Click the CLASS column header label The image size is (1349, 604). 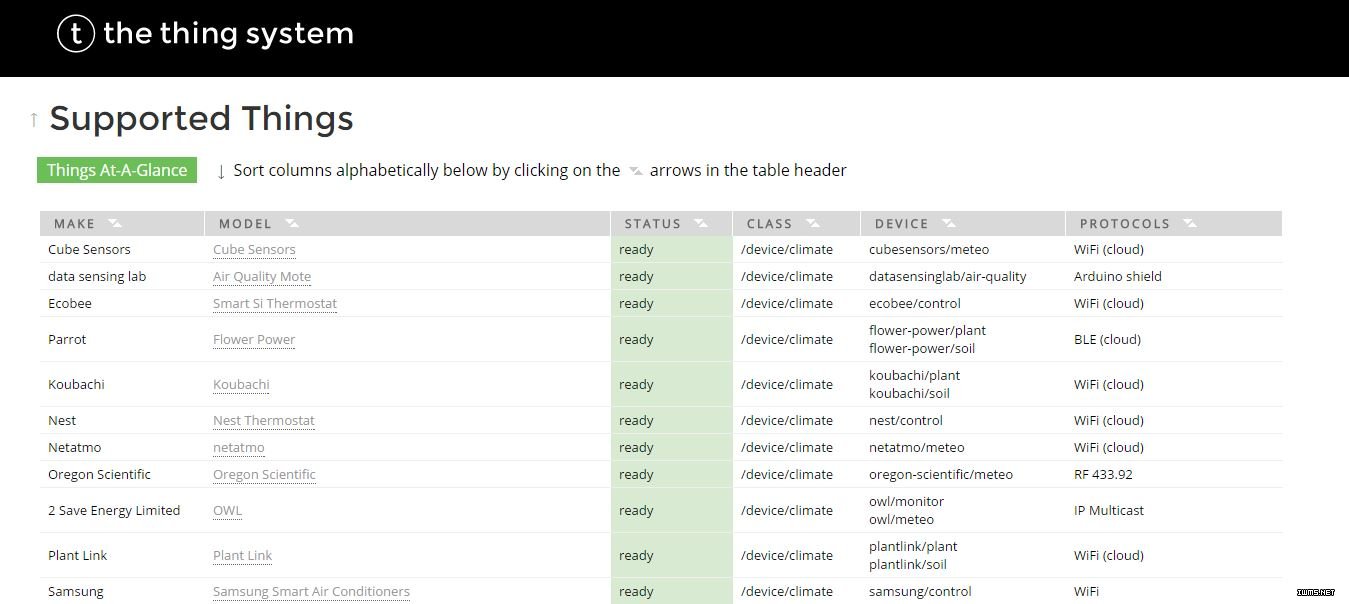tap(770, 224)
